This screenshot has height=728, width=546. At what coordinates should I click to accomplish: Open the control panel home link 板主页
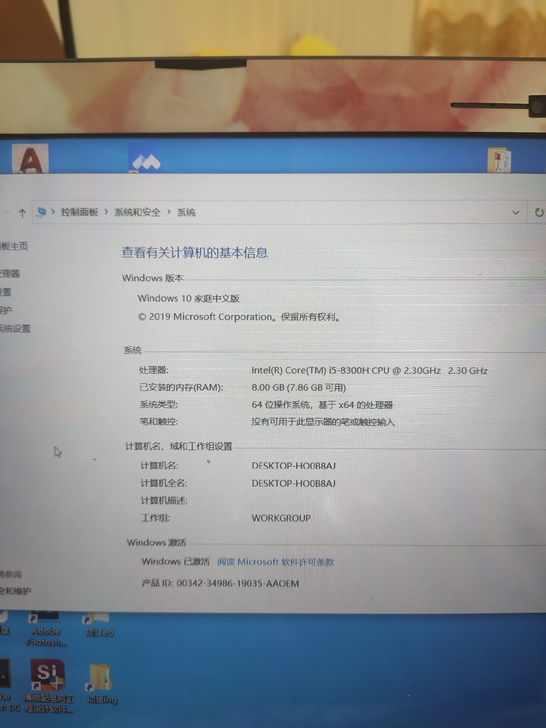pos(14,246)
